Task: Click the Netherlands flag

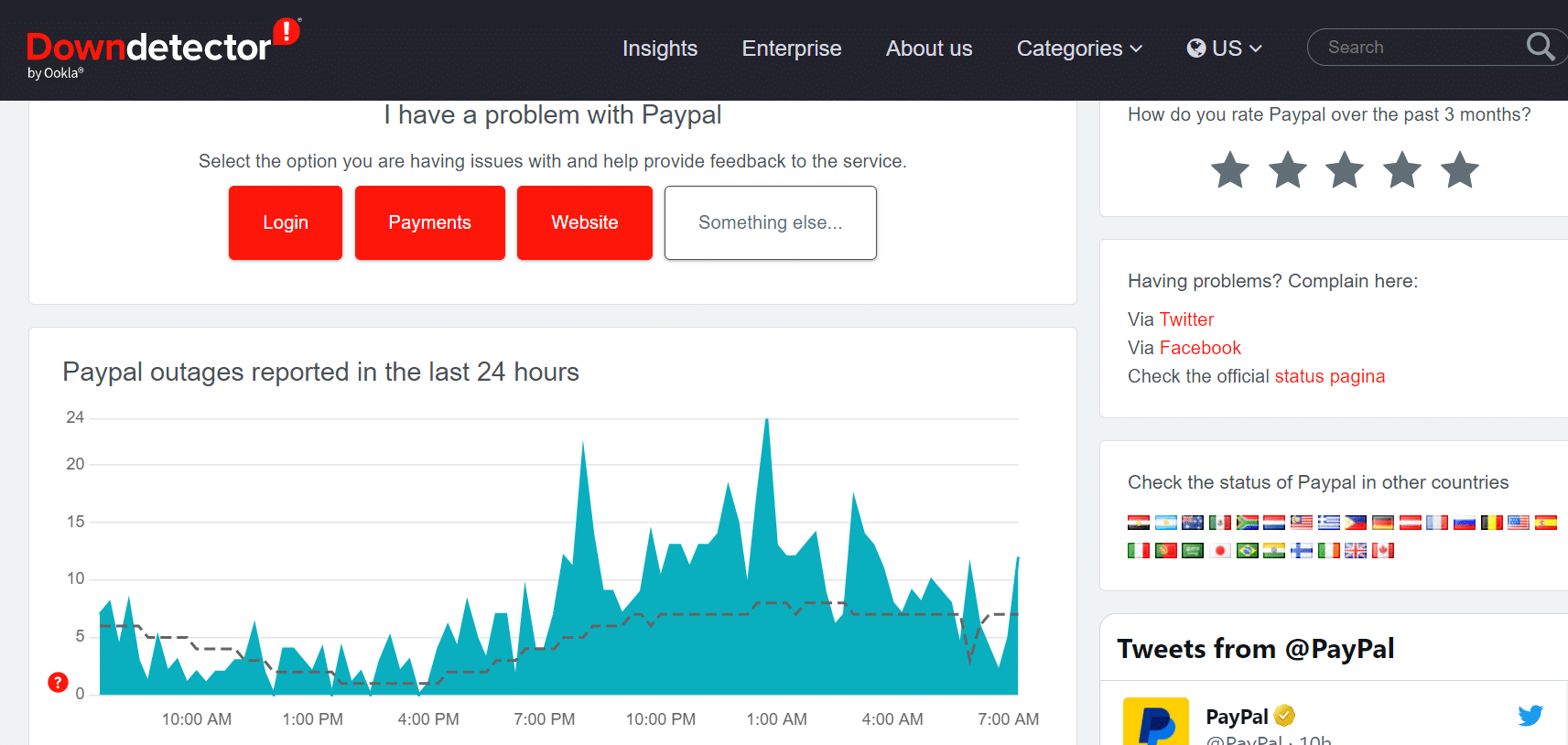Action: pyautogui.click(x=1274, y=523)
